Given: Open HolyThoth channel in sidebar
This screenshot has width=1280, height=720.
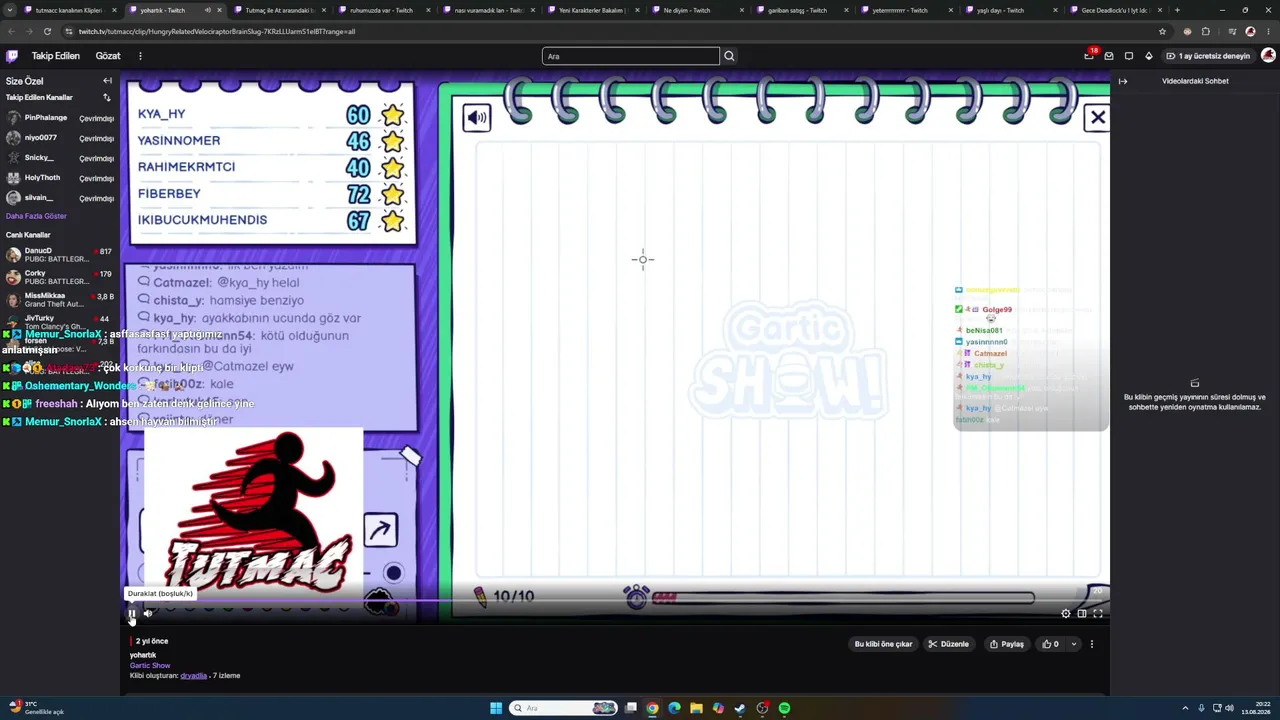Looking at the screenshot, I should click(60, 178).
